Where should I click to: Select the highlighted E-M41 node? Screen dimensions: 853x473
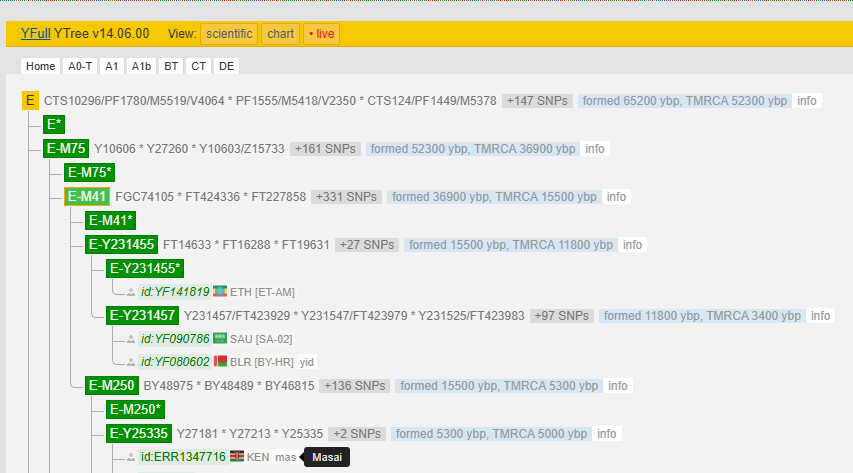click(x=86, y=196)
